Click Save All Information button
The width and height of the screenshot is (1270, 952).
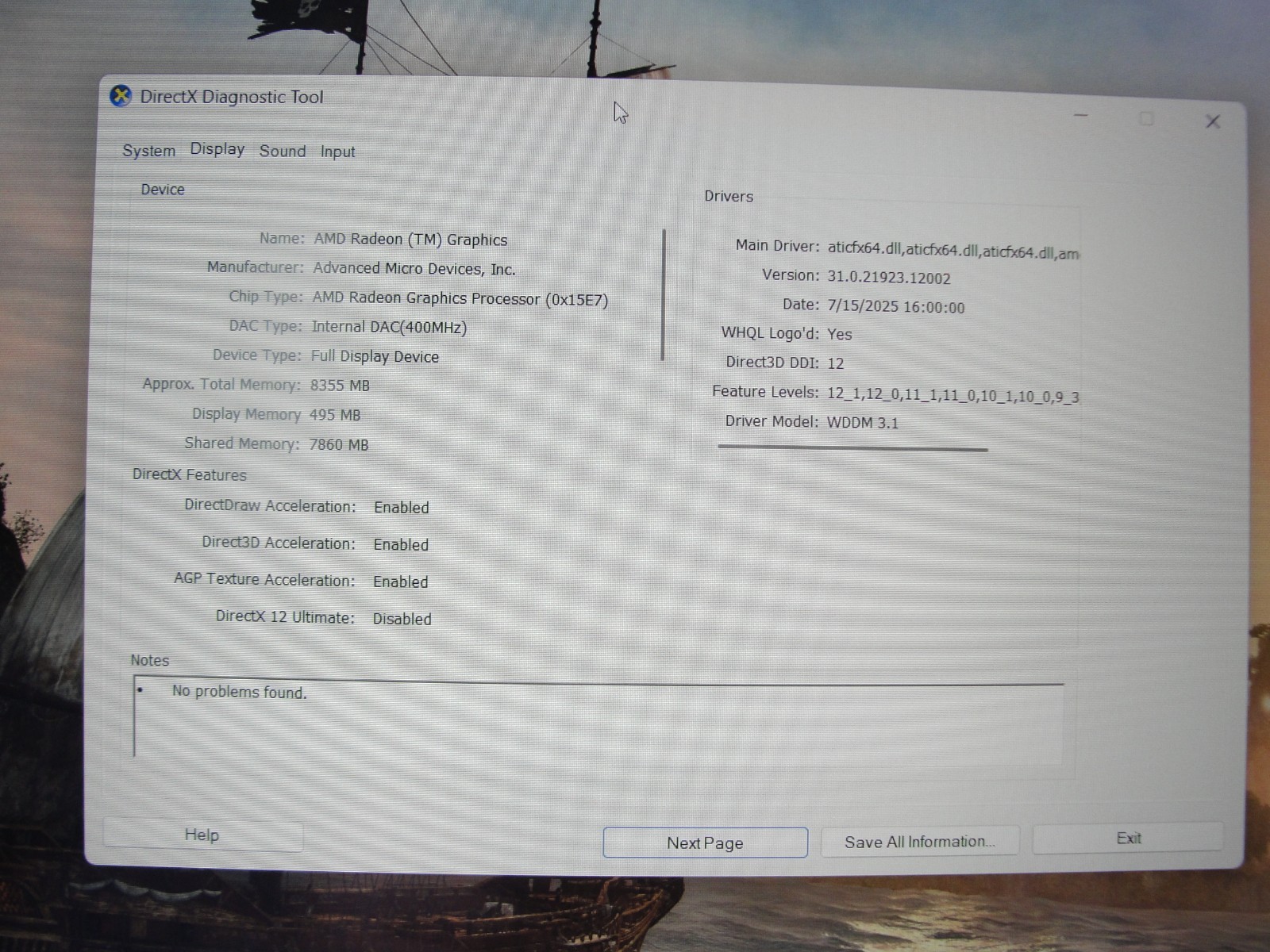point(919,842)
